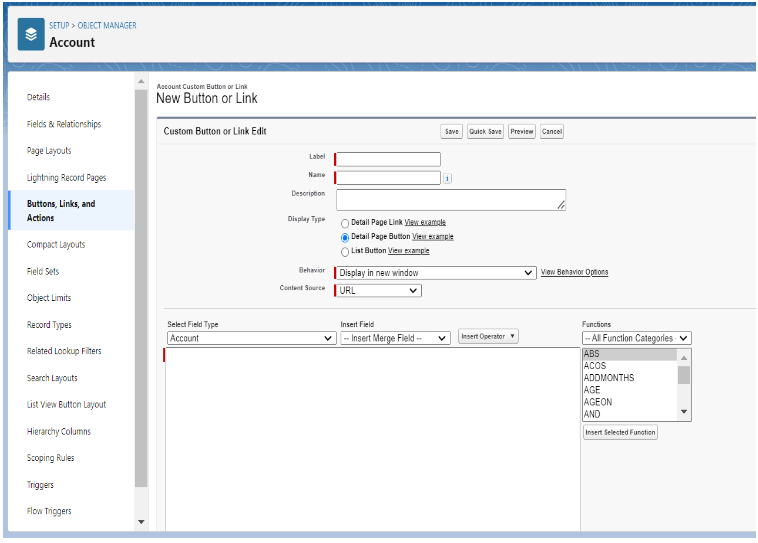758x543 pixels.
Task: Open Related Lookup Filters
Action: coord(64,351)
